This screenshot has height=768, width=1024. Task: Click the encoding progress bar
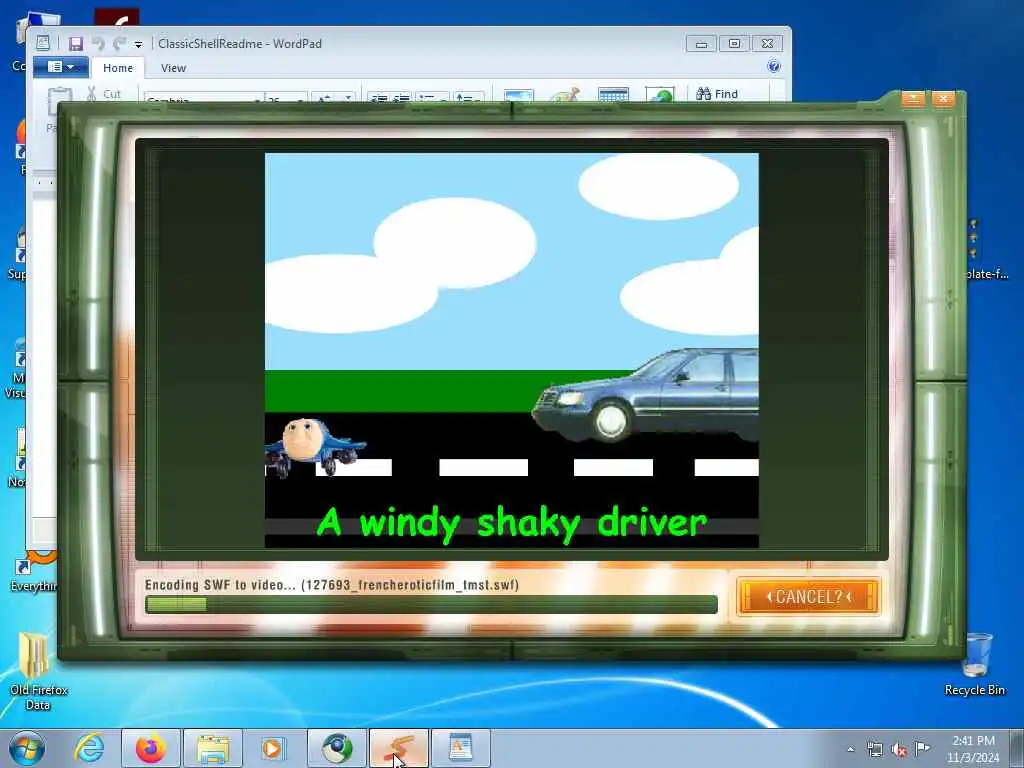point(431,605)
